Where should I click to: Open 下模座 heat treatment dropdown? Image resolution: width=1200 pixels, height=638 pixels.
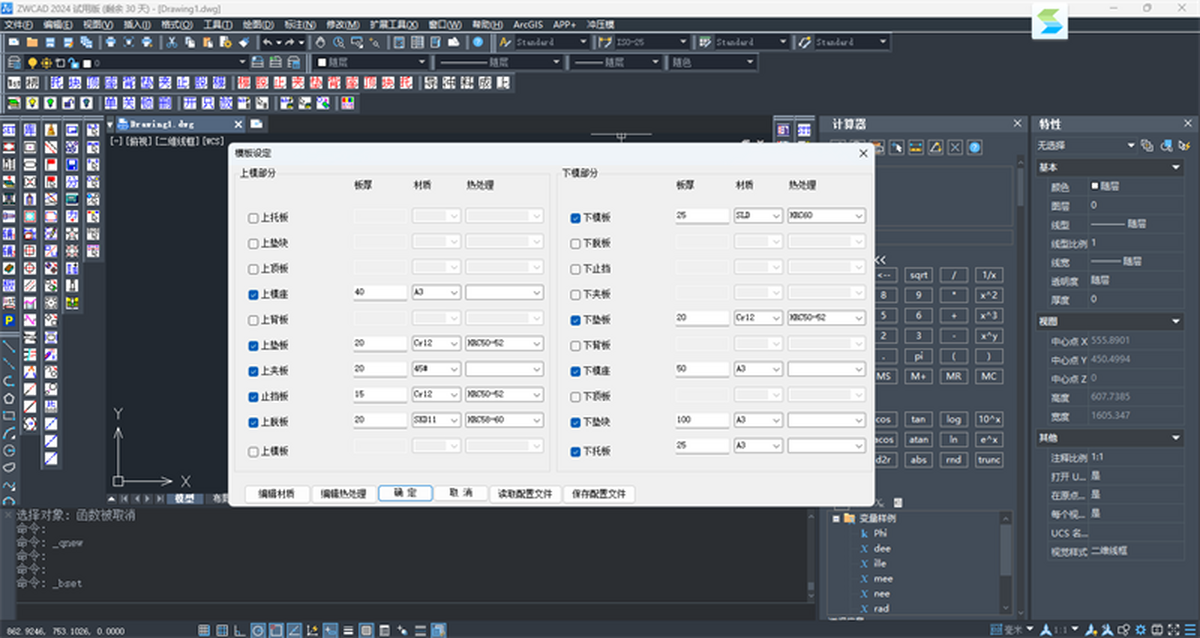pyautogui.click(x=826, y=369)
